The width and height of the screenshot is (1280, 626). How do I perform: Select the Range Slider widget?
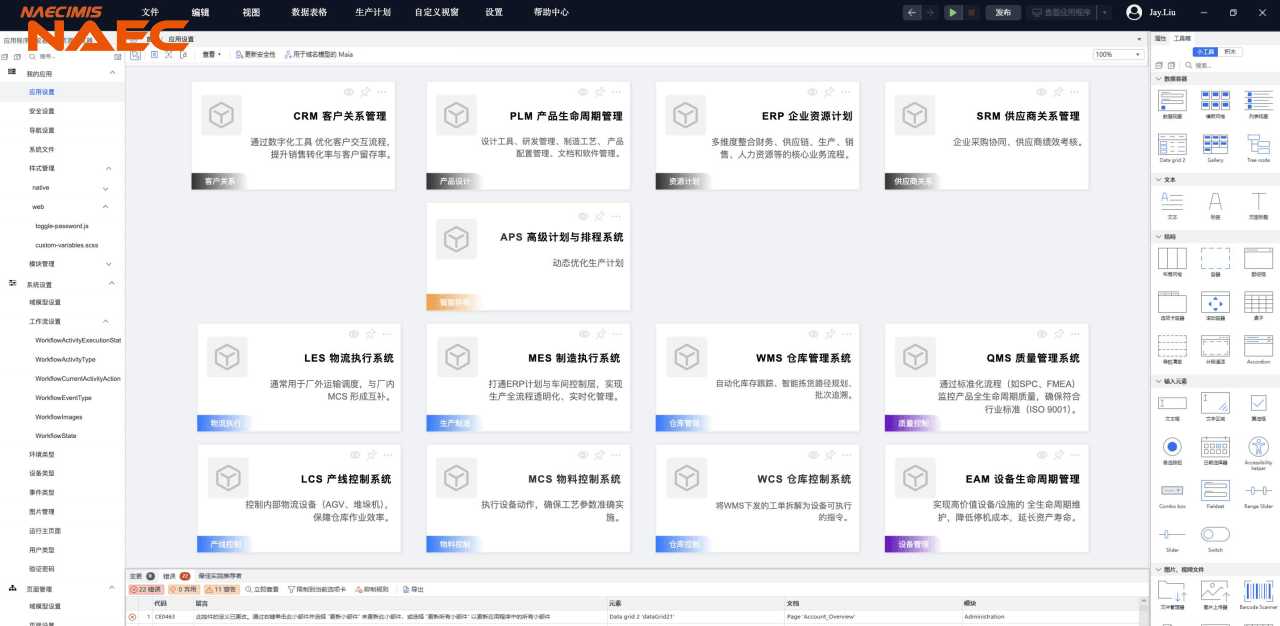[1258, 491]
